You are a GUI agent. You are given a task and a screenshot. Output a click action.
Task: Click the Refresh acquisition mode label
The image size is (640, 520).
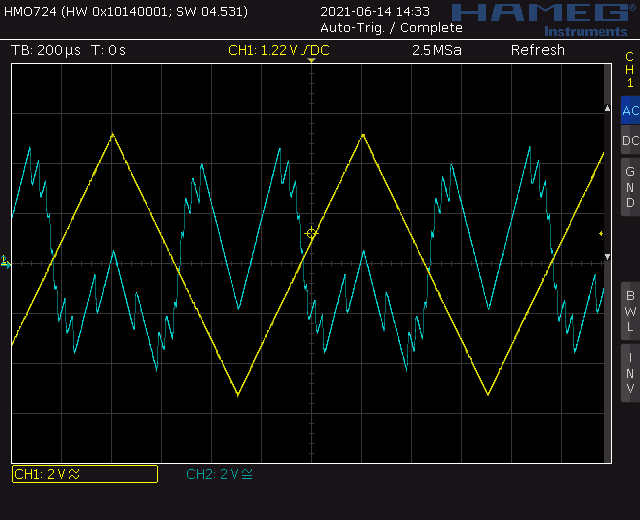[x=537, y=50]
